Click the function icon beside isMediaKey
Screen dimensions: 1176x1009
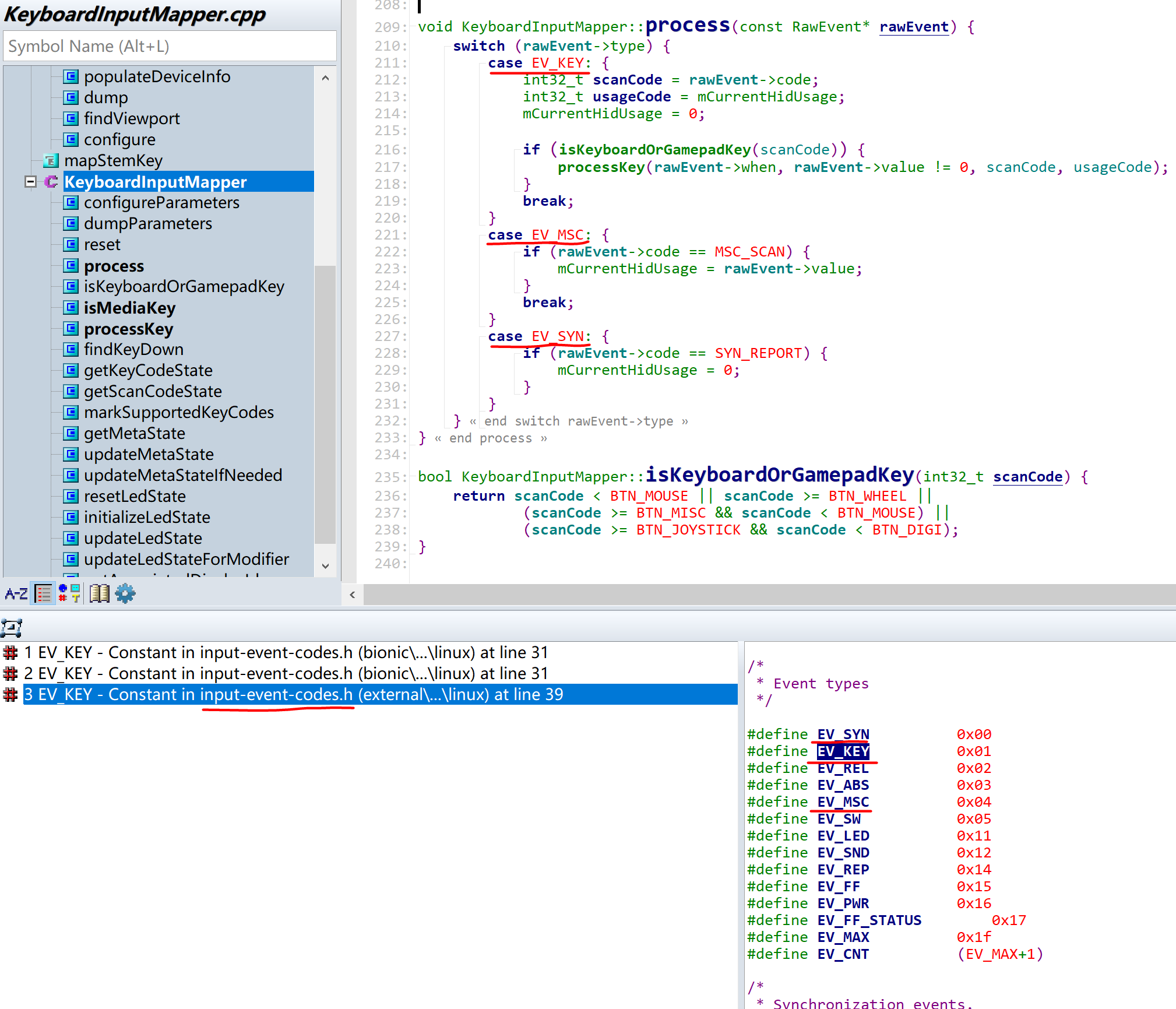[71, 307]
